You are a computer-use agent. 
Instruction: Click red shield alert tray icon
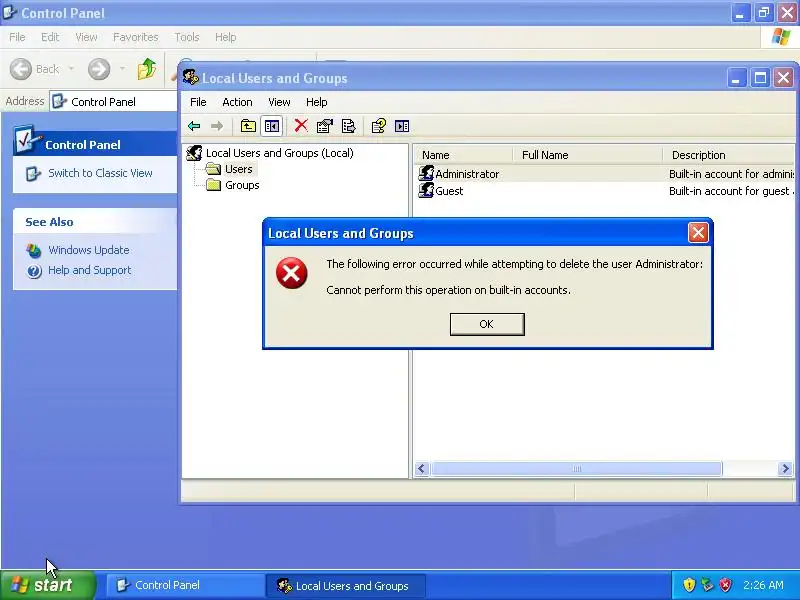click(726, 585)
